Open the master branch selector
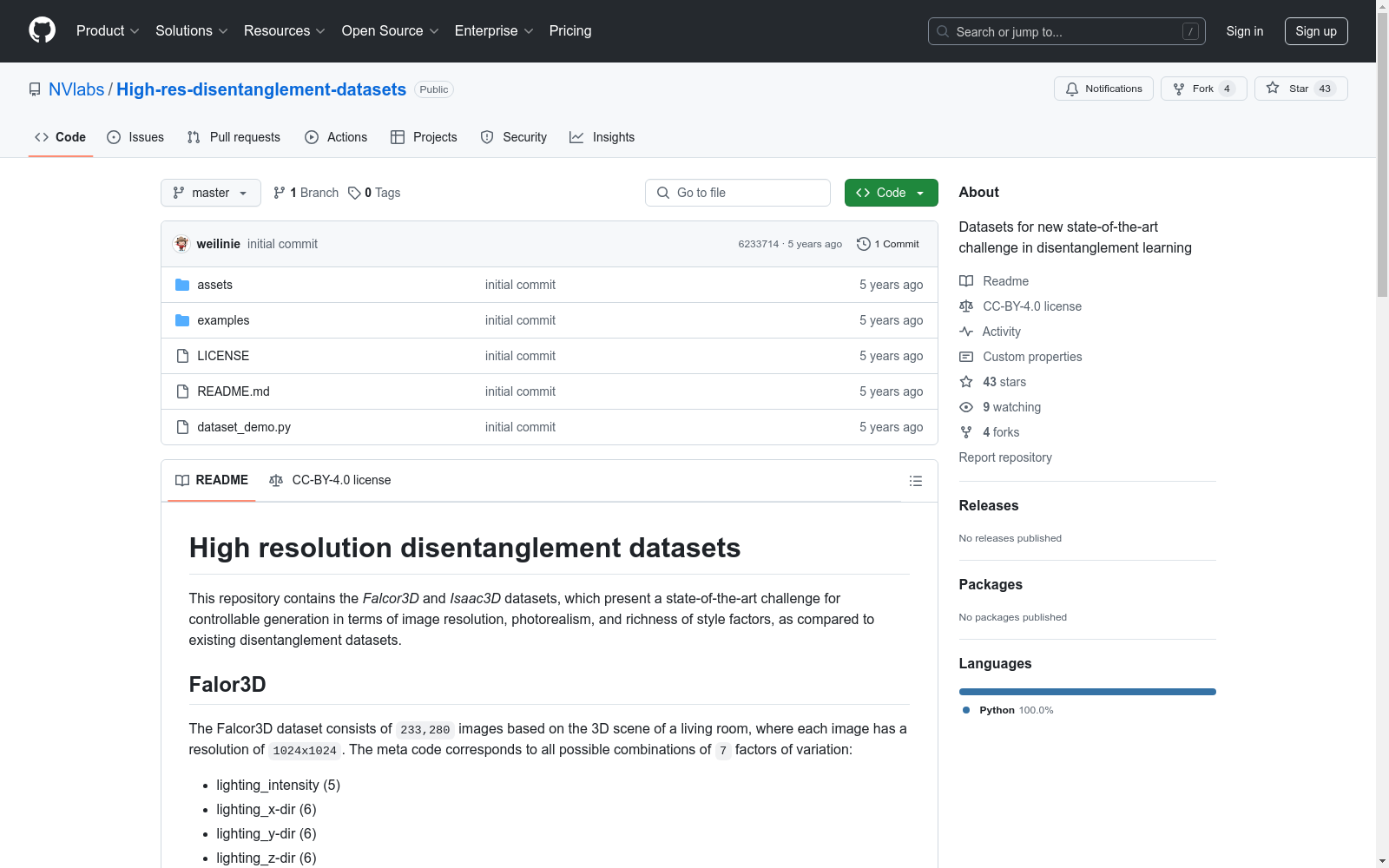This screenshot has width=1389, height=868. pos(211,193)
